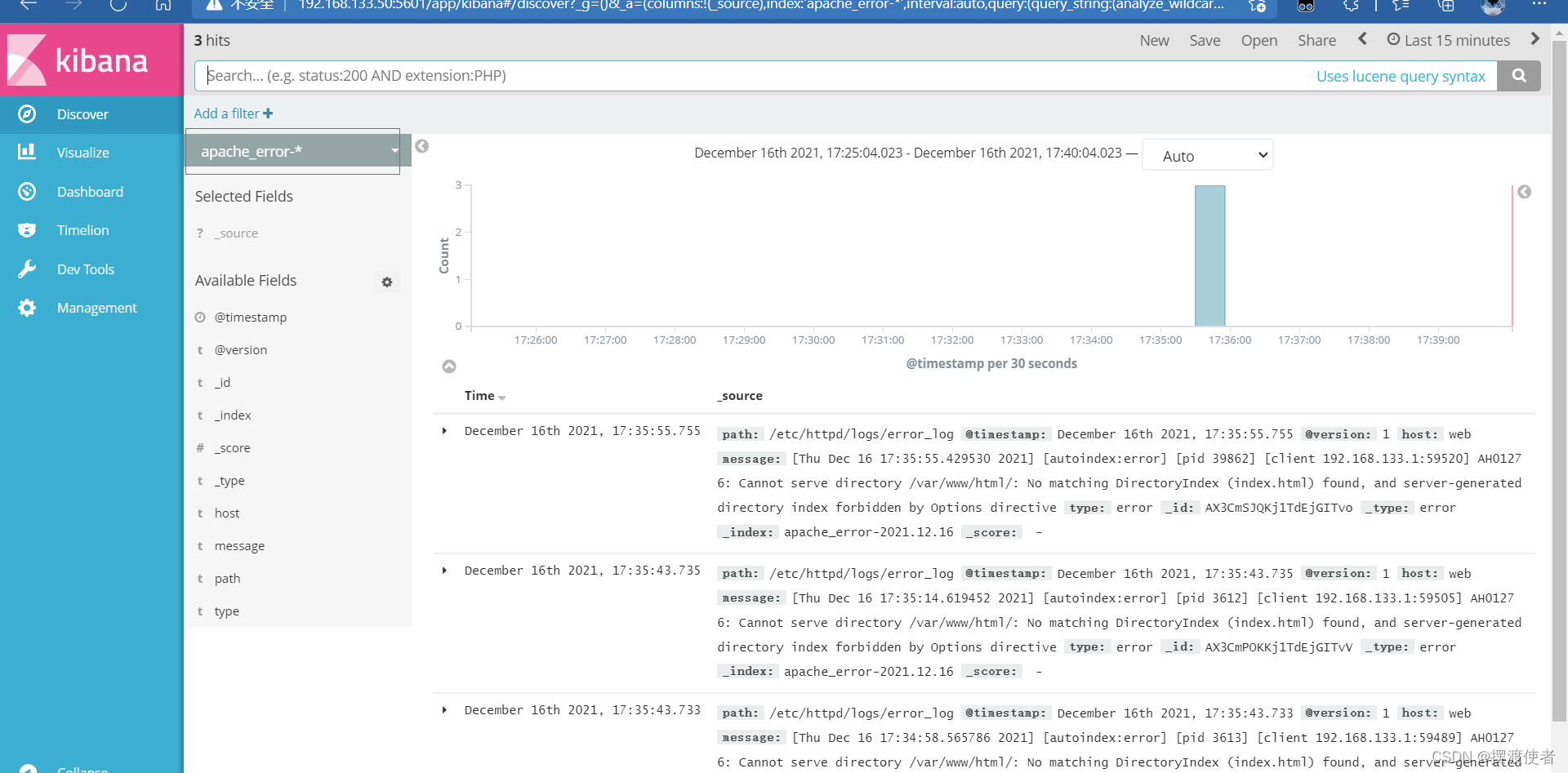Open the Timelion section

(91, 230)
